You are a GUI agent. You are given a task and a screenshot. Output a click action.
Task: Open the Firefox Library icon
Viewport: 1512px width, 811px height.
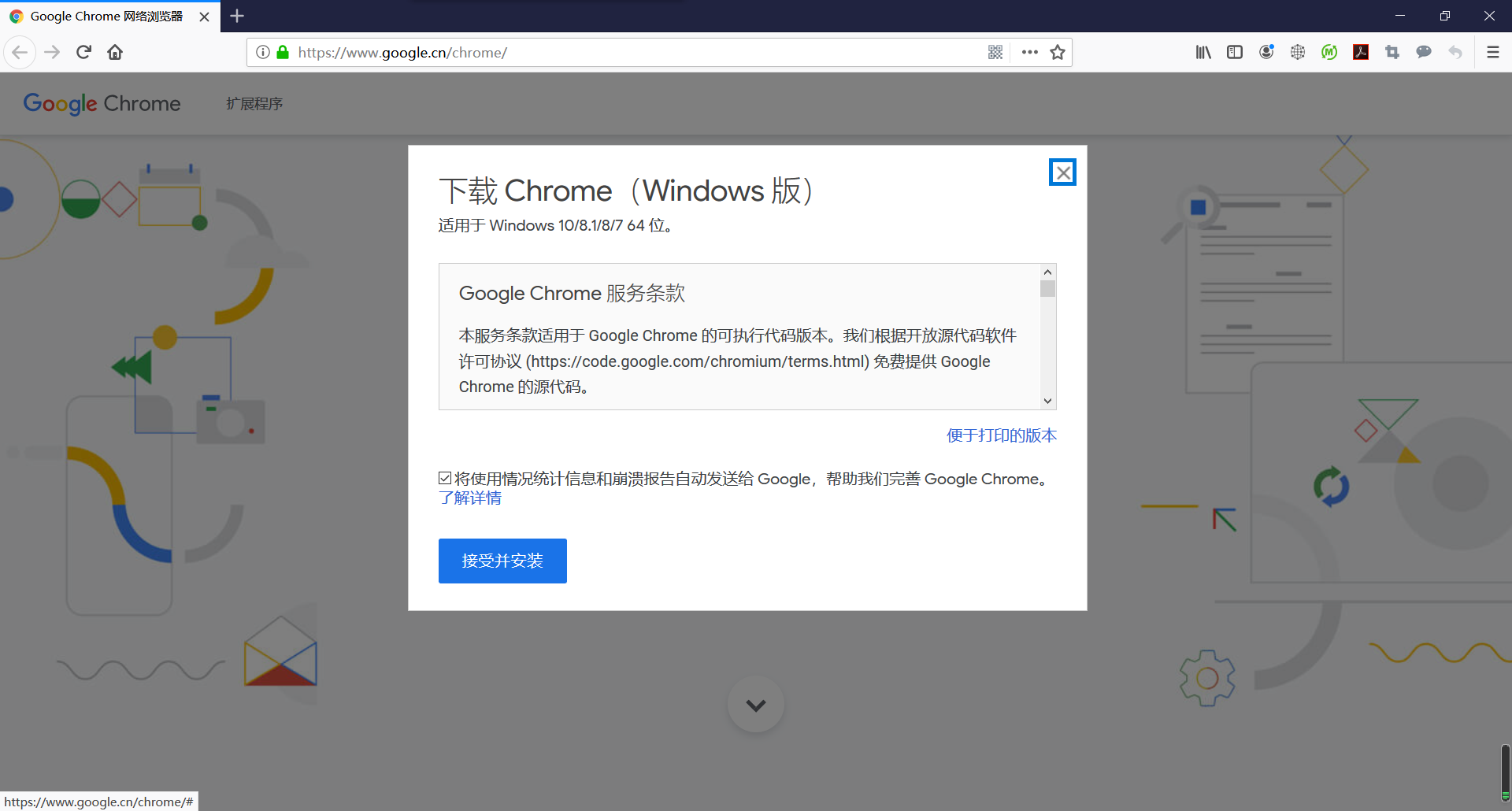tap(1203, 52)
